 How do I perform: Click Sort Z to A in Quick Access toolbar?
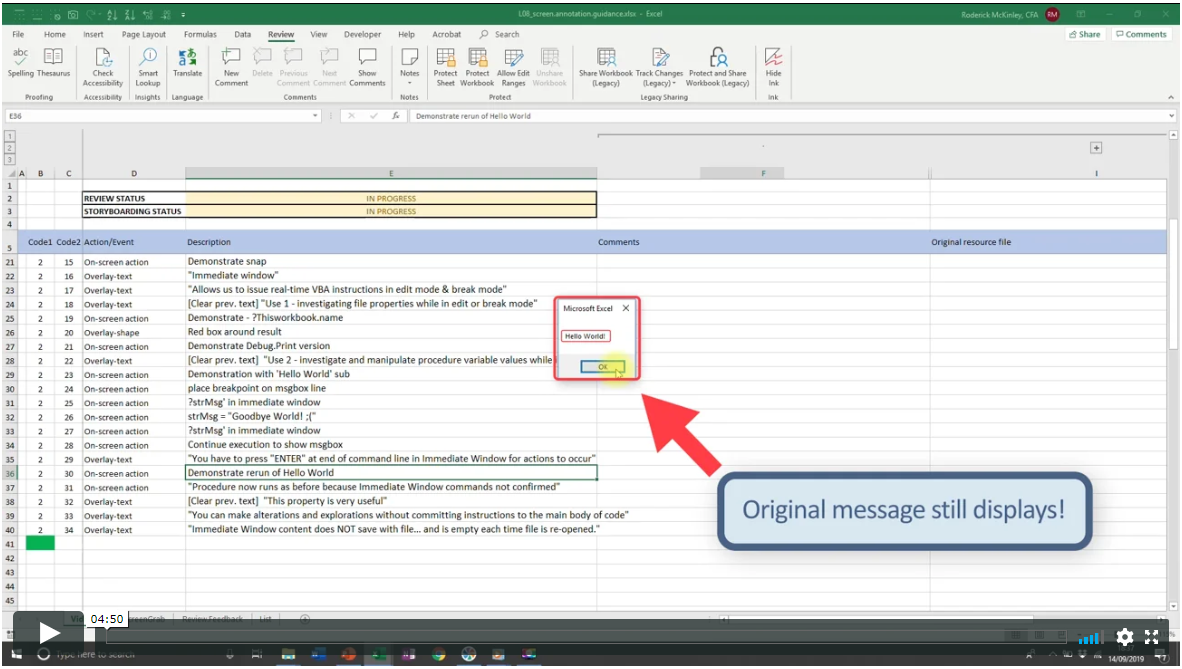coord(130,14)
